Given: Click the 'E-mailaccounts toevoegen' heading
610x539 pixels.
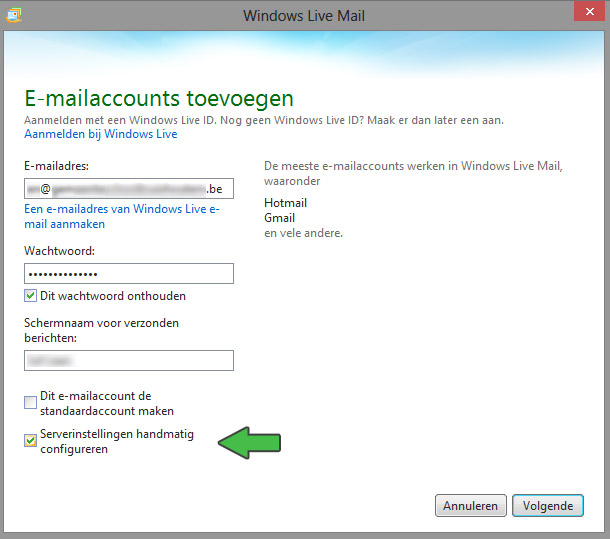Looking at the screenshot, I should coord(159,98).
